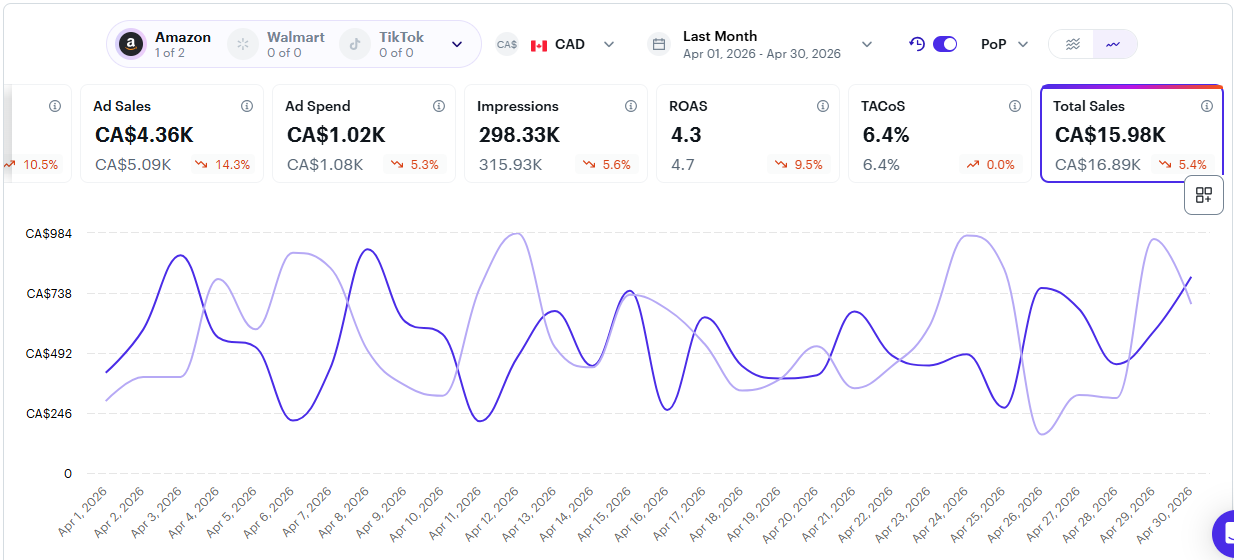Open the PoP comparison dropdown
Viewport: 1234px width, 560px height.
click(1004, 44)
